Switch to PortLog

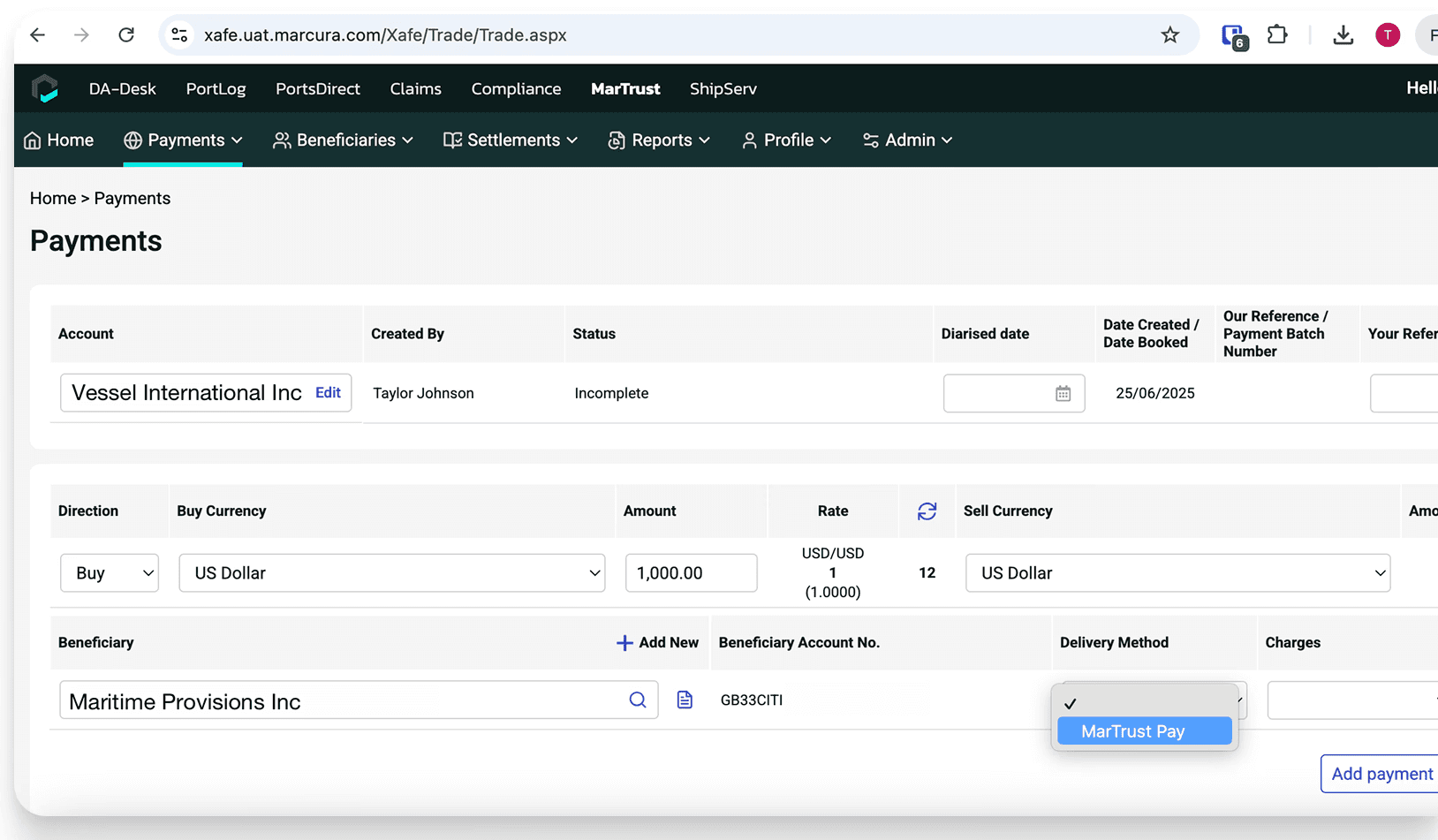[x=216, y=88]
